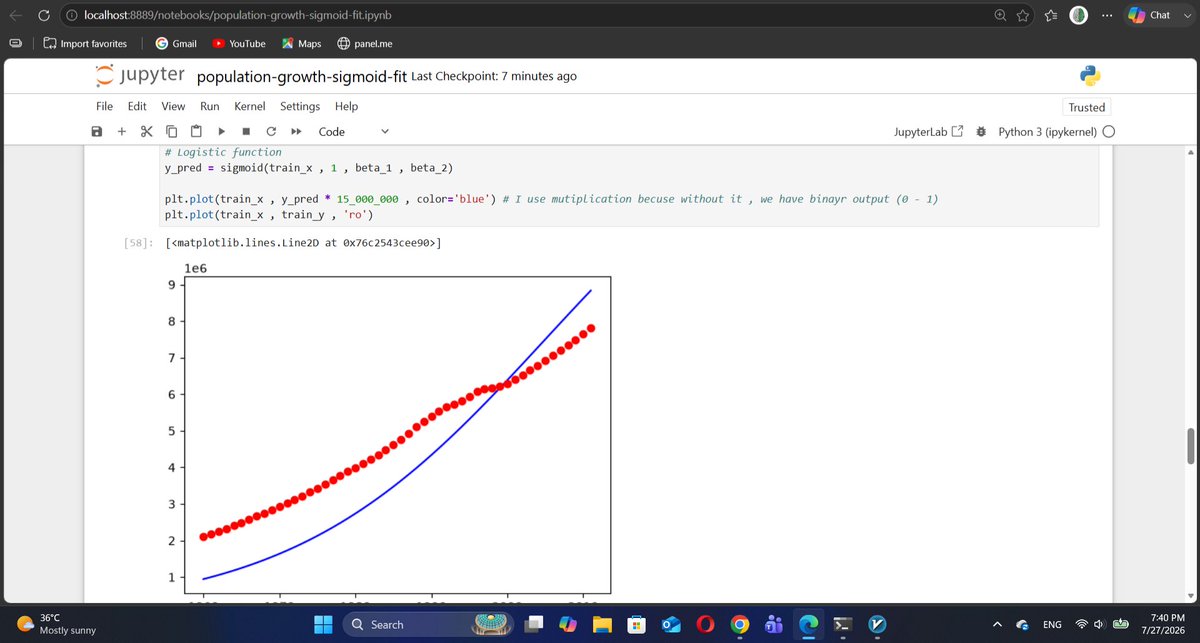Add this page to favorites star
Screen dimensions: 1200x643
[x=1023, y=15]
